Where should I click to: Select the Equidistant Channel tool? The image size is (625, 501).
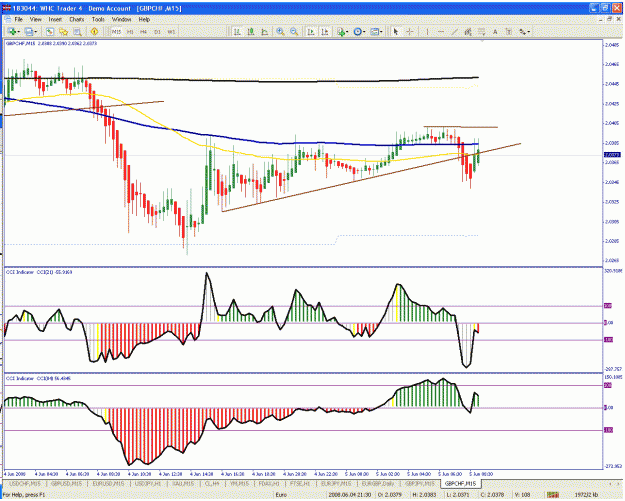pos(468,31)
